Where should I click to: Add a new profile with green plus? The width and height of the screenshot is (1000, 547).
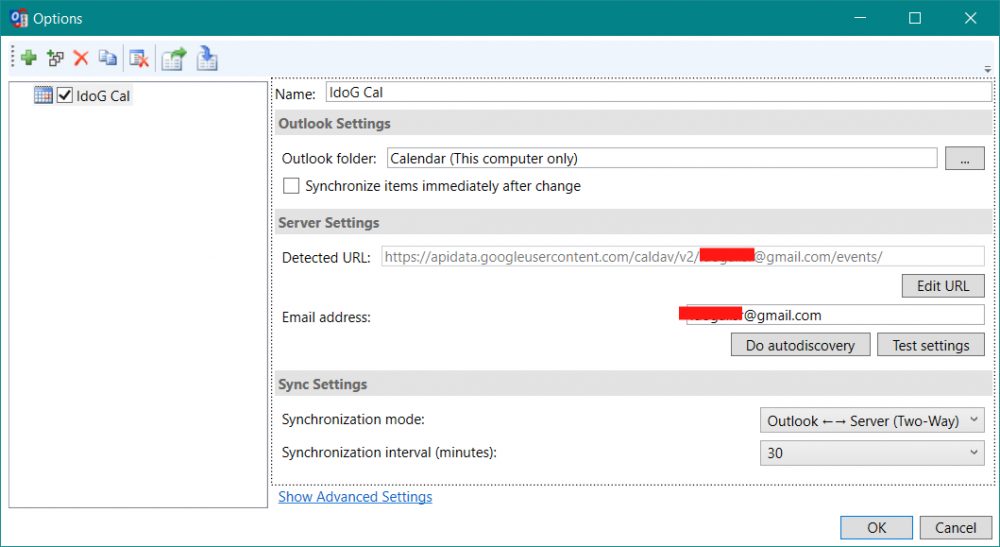tap(29, 58)
